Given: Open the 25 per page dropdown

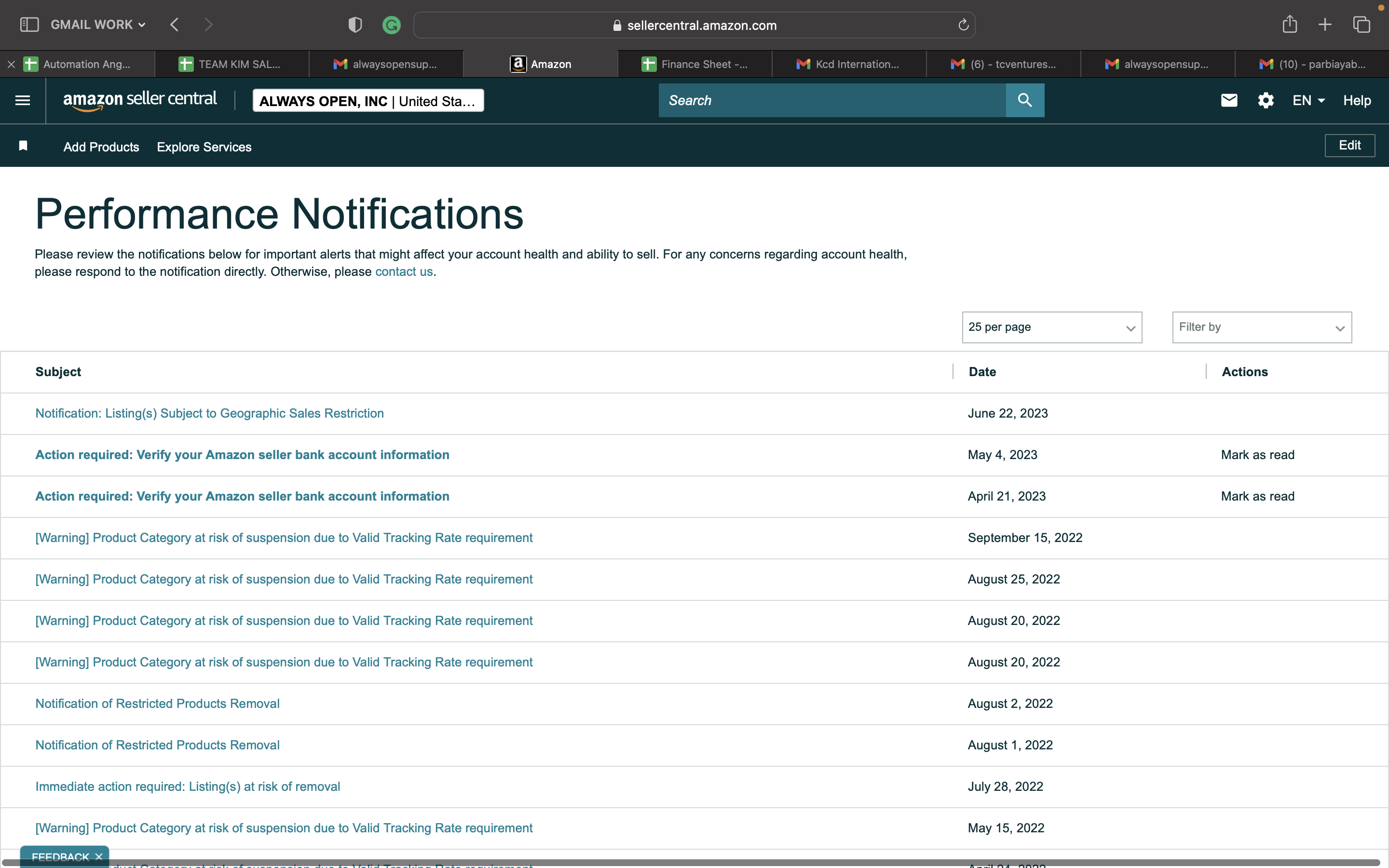Looking at the screenshot, I should (x=1052, y=327).
